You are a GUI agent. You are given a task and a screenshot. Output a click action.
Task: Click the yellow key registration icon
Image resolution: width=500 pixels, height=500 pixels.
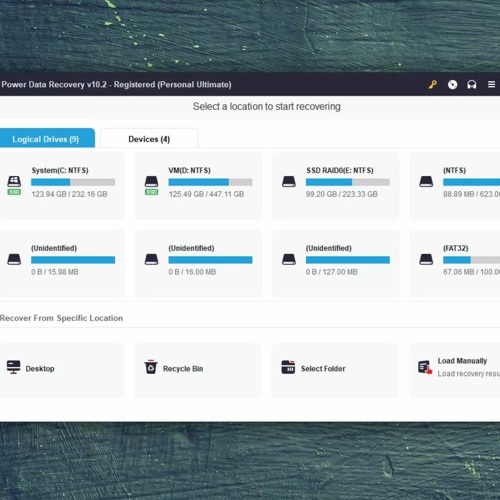point(433,84)
